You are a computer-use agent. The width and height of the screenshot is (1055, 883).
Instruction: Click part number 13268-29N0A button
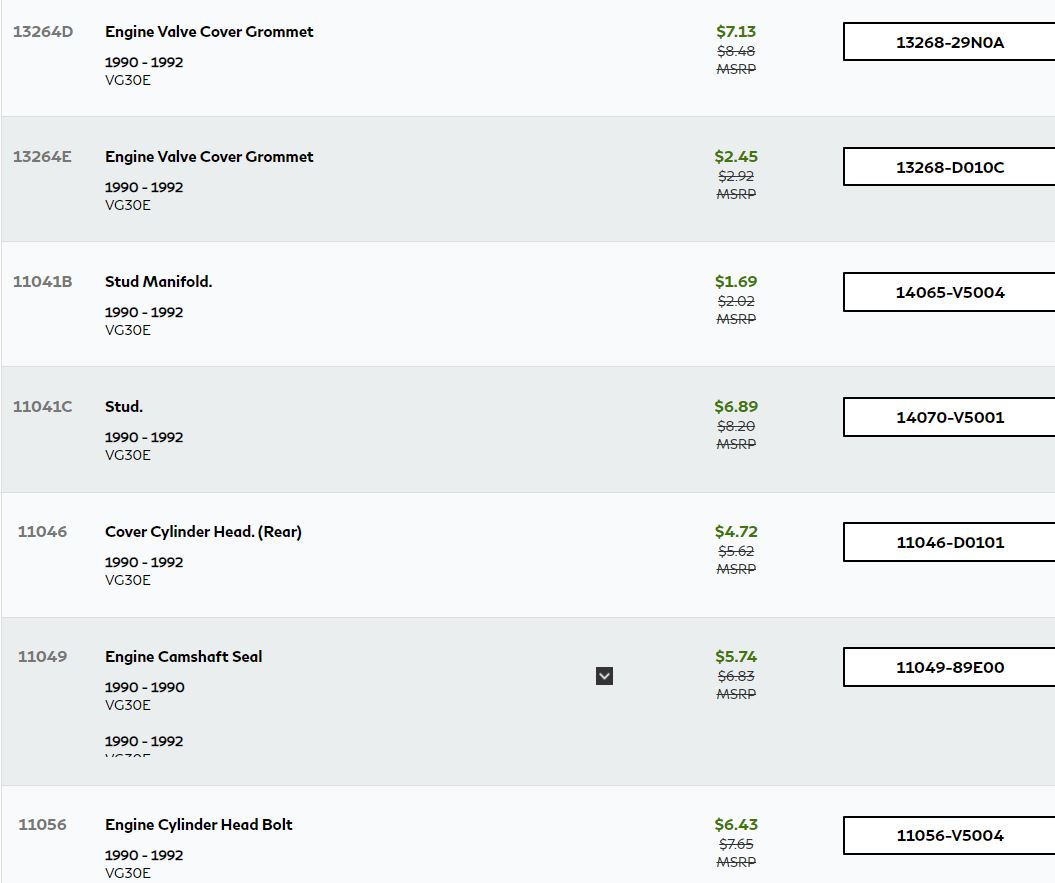click(949, 42)
